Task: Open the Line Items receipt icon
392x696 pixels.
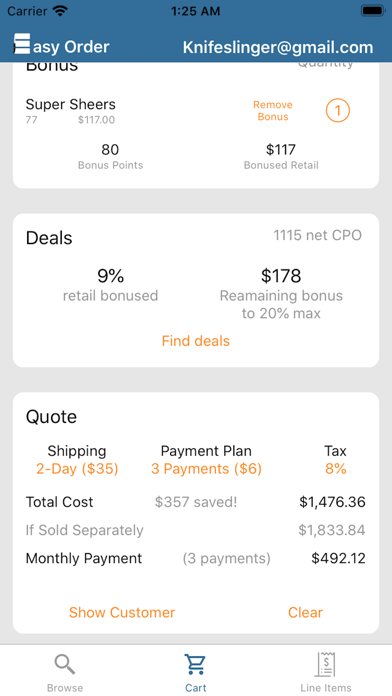Action: click(x=325, y=664)
